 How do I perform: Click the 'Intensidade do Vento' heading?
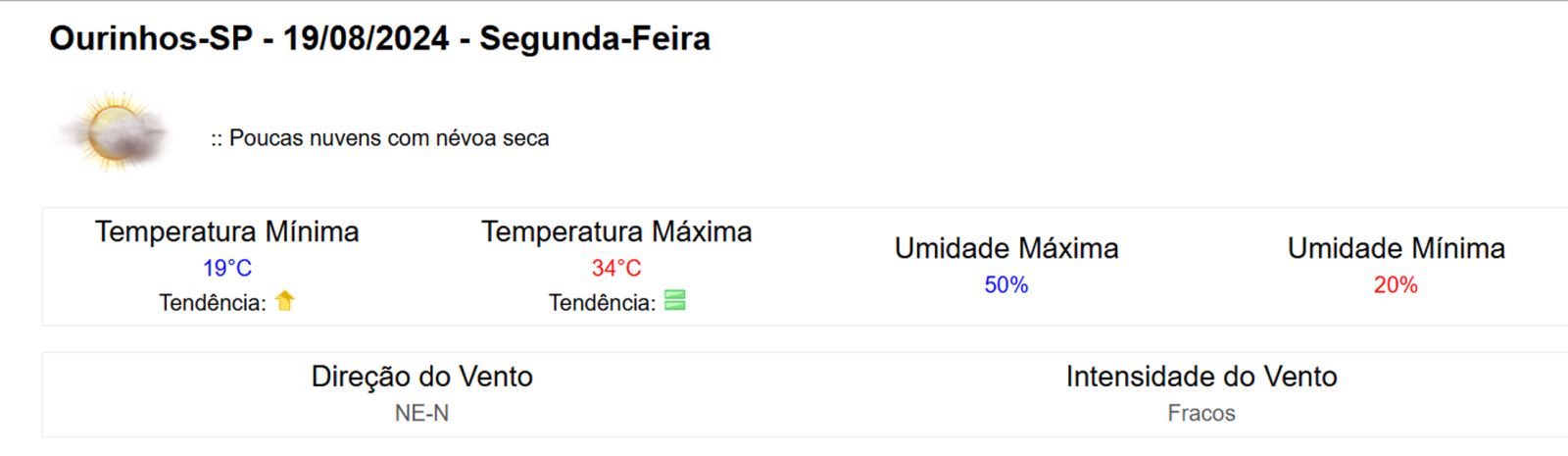[x=1201, y=377]
